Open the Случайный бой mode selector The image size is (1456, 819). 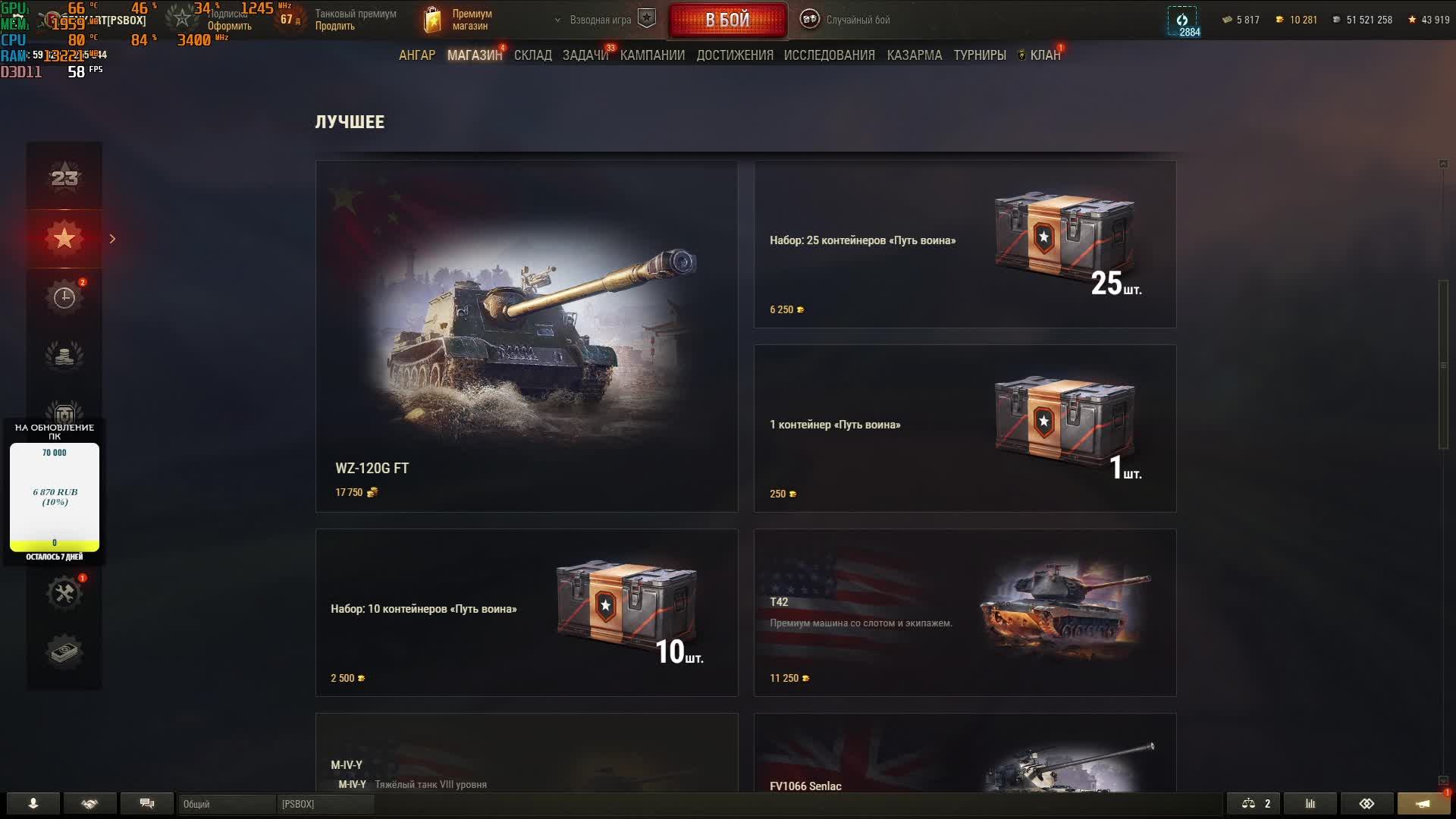click(x=846, y=20)
